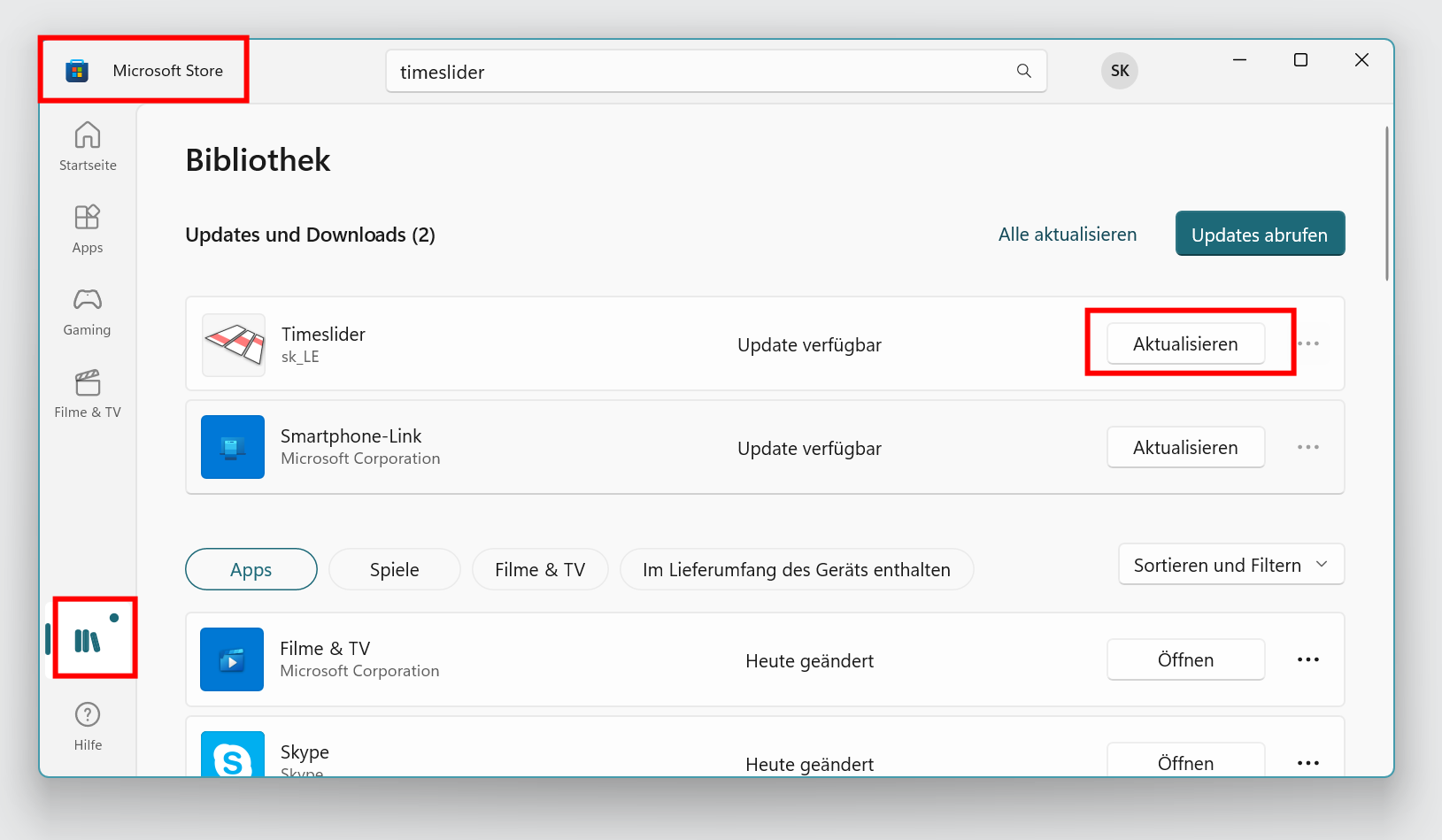Viewport: 1442px width, 840px height.
Task: Open more options for Smartphone-Link row
Action: [1308, 447]
